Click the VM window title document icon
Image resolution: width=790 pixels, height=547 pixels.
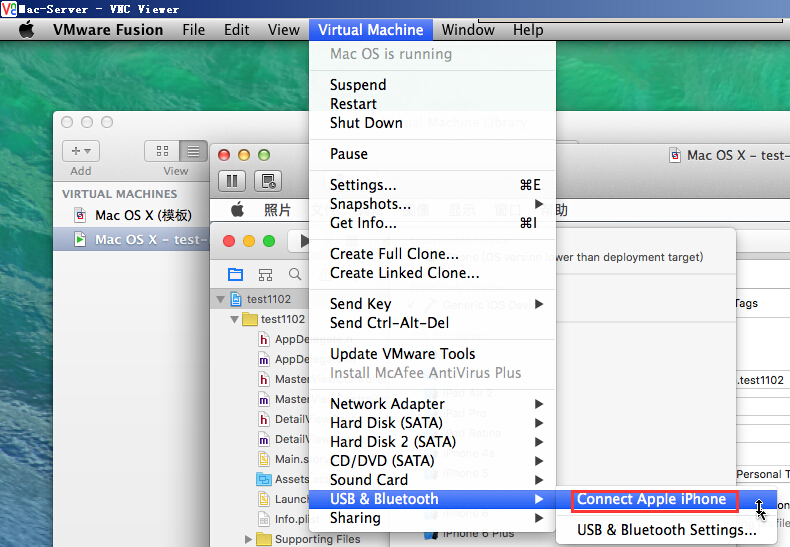click(675, 155)
